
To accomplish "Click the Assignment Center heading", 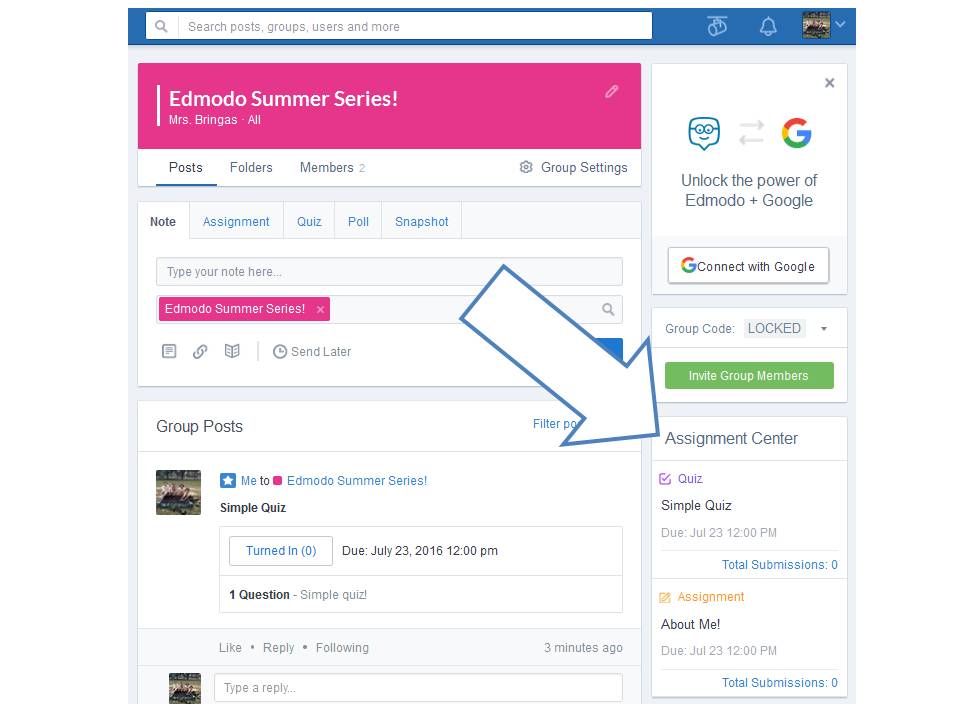I will click(731, 438).
